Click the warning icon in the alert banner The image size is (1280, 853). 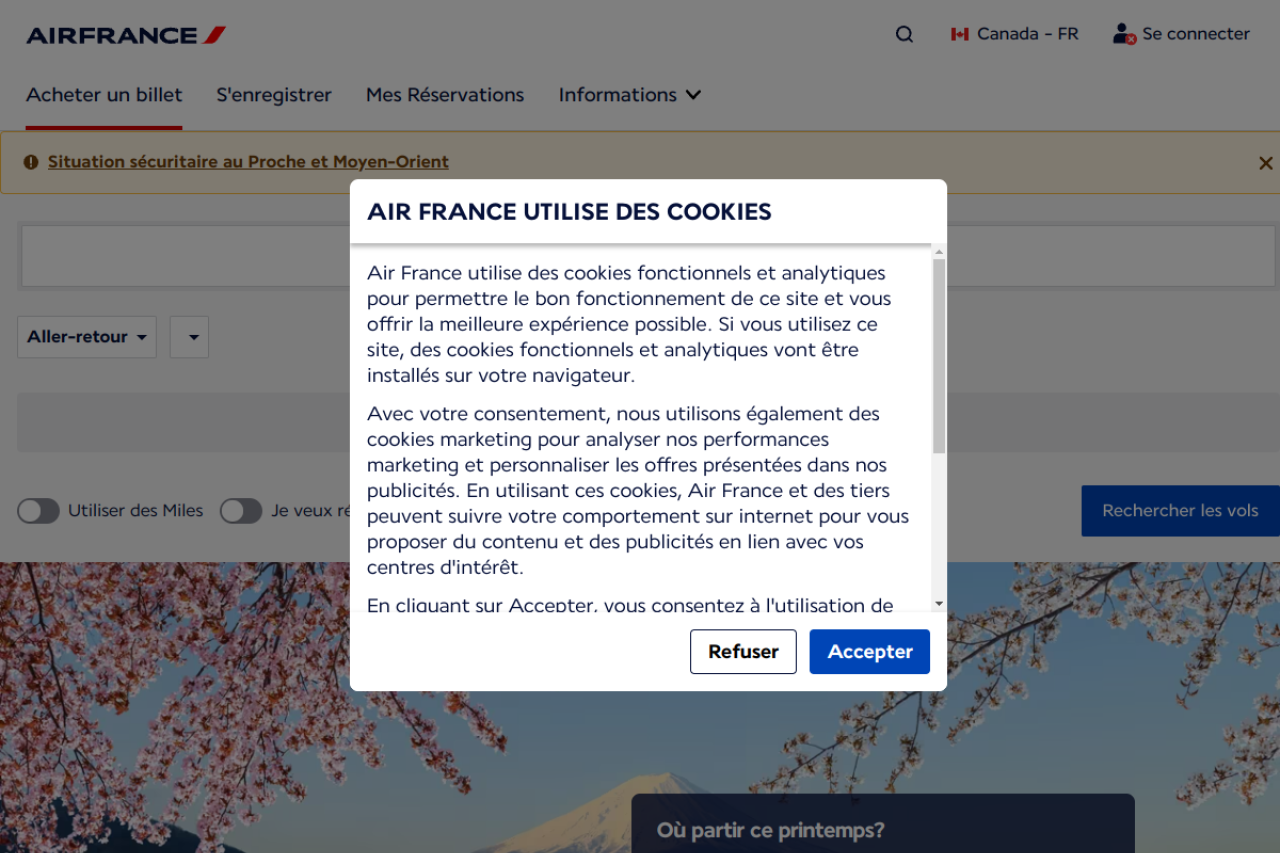[x=31, y=162]
